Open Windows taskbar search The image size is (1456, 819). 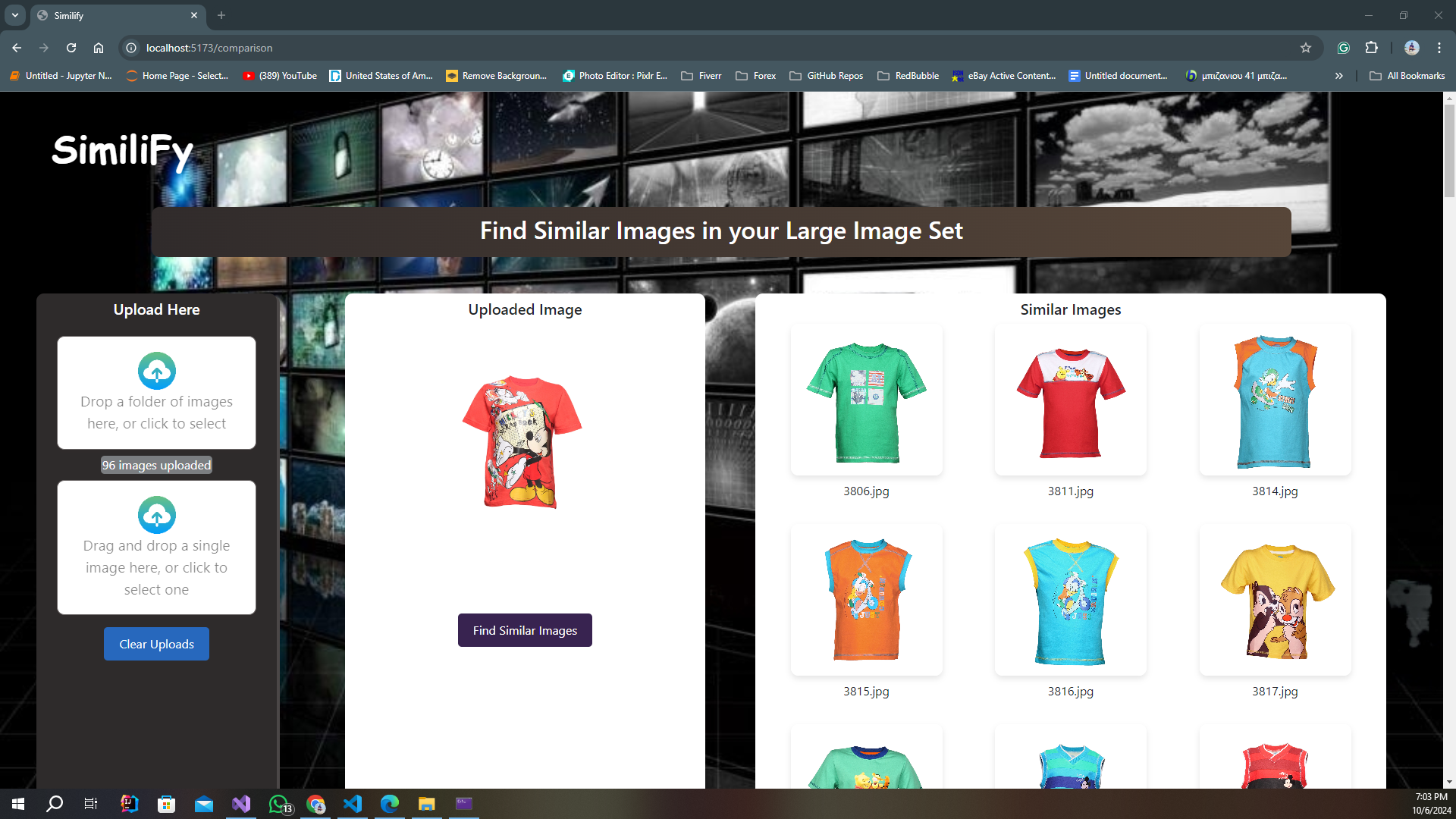click(55, 804)
